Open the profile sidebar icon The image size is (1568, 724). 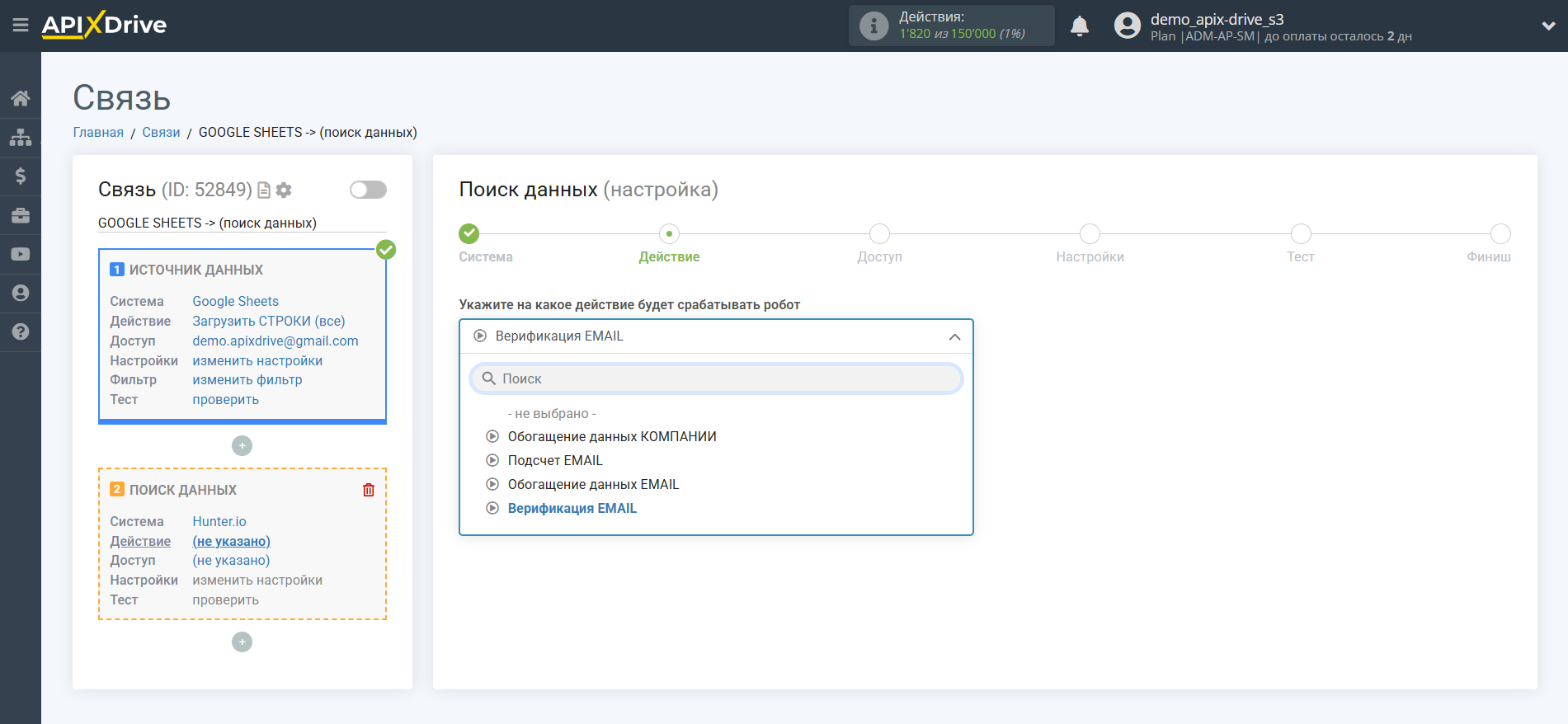pos(21,293)
